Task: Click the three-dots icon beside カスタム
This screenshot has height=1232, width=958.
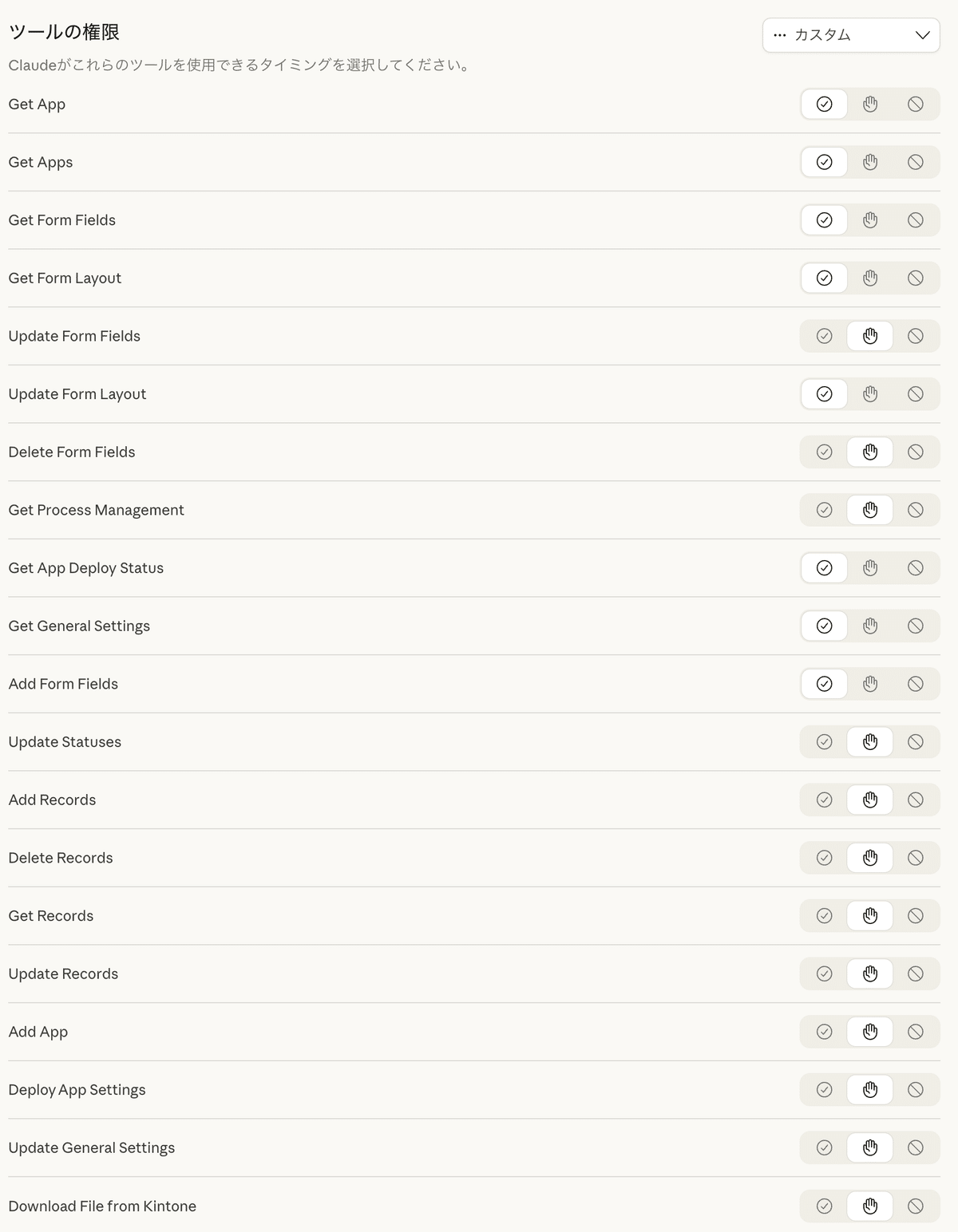Action: pyautogui.click(x=780, y=35)
